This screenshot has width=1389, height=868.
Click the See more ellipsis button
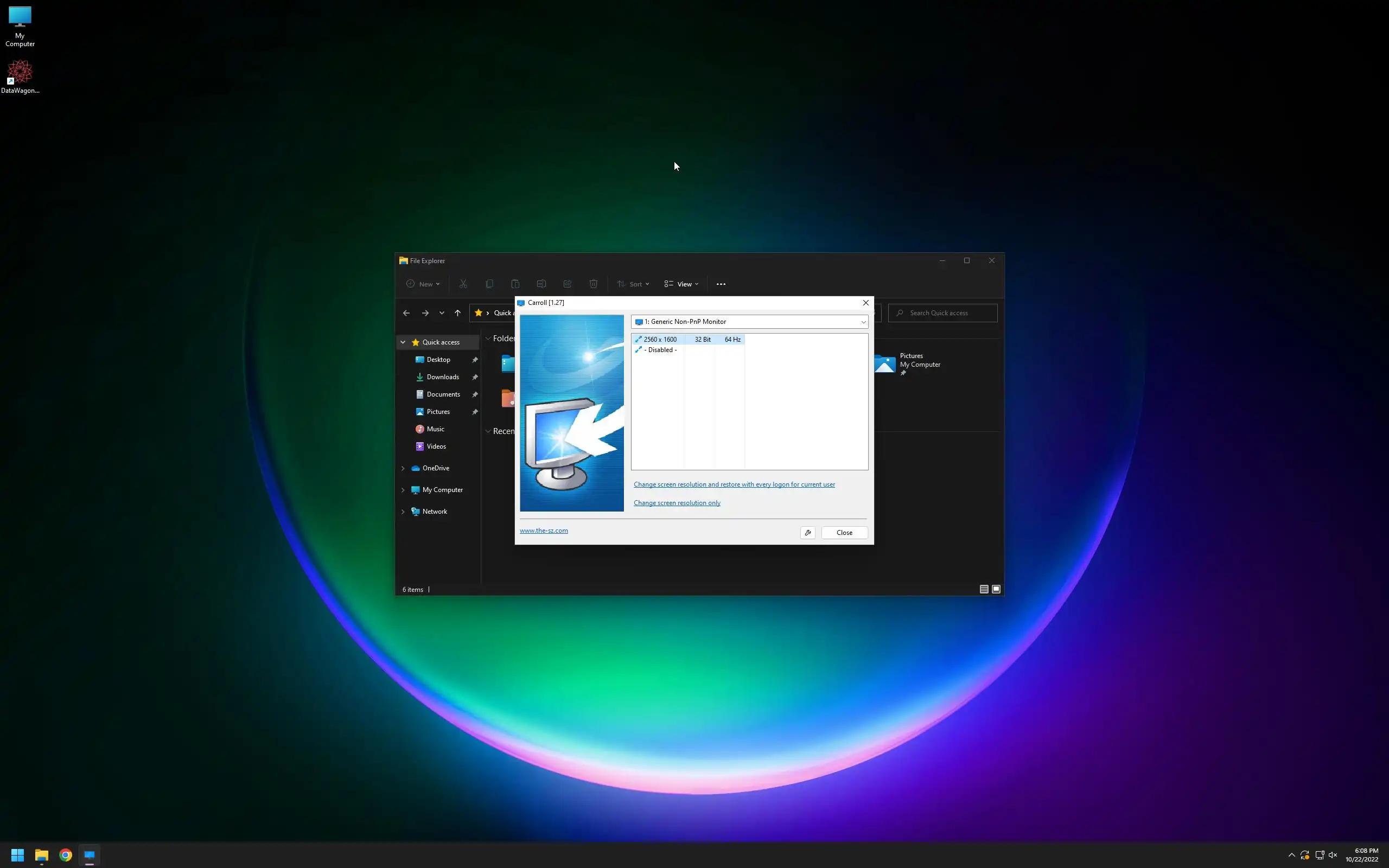(x=721, y=284)
